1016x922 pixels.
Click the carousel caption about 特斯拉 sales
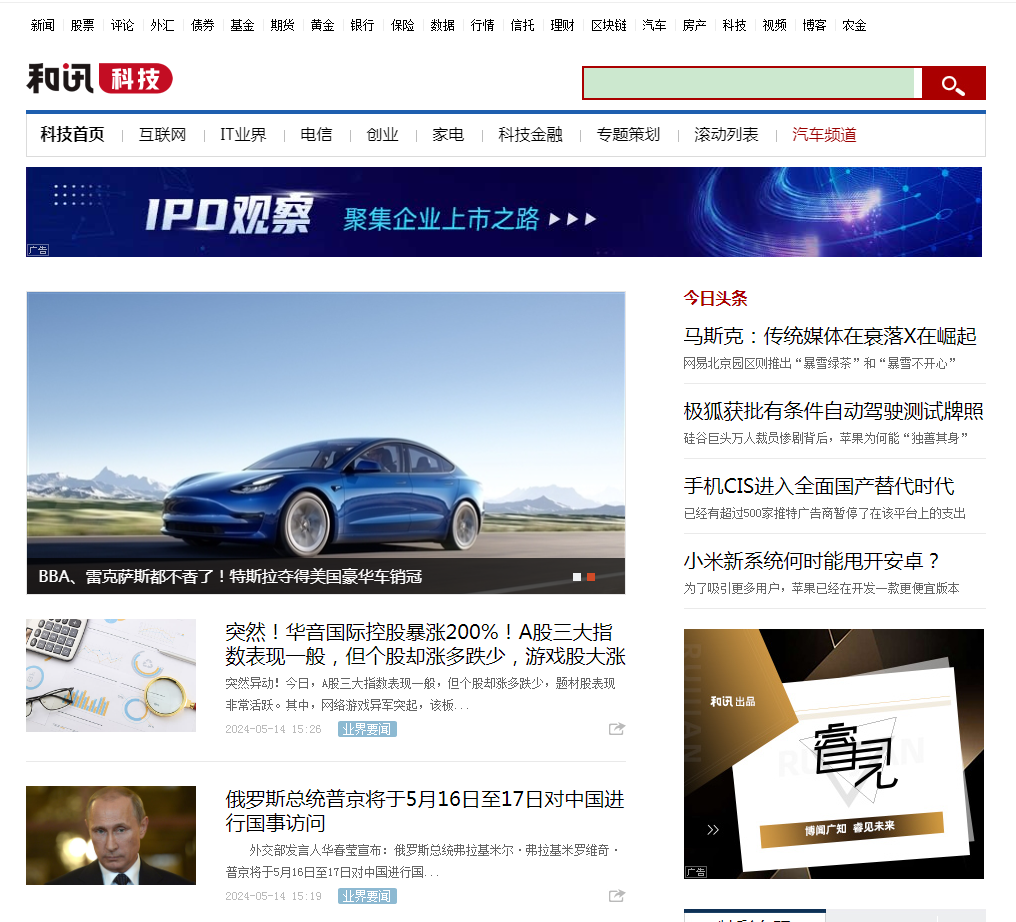tap(230, 576)
